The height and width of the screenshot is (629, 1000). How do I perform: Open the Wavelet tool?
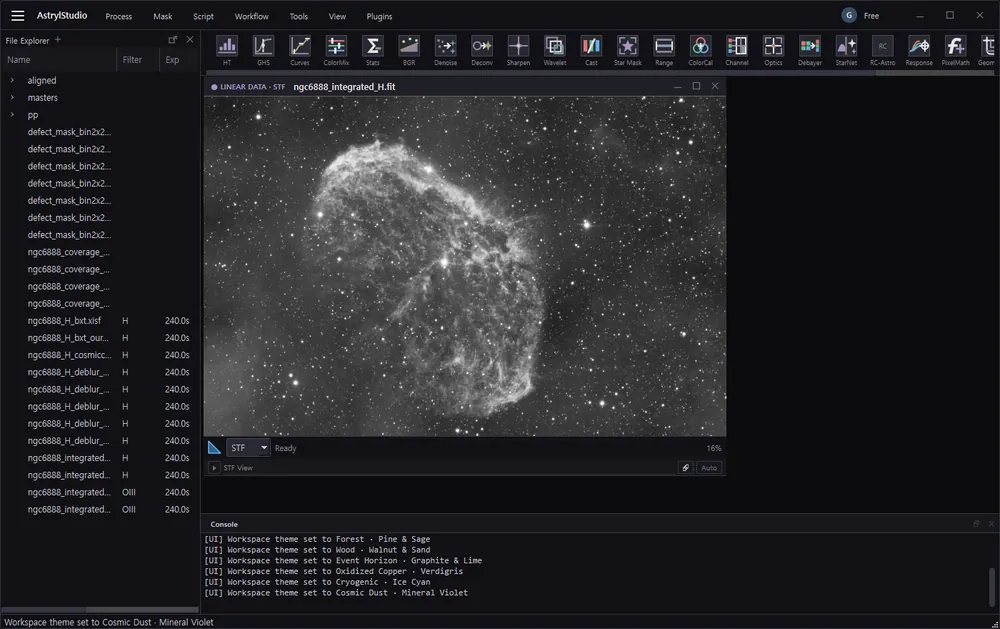[x=554, y=50]
